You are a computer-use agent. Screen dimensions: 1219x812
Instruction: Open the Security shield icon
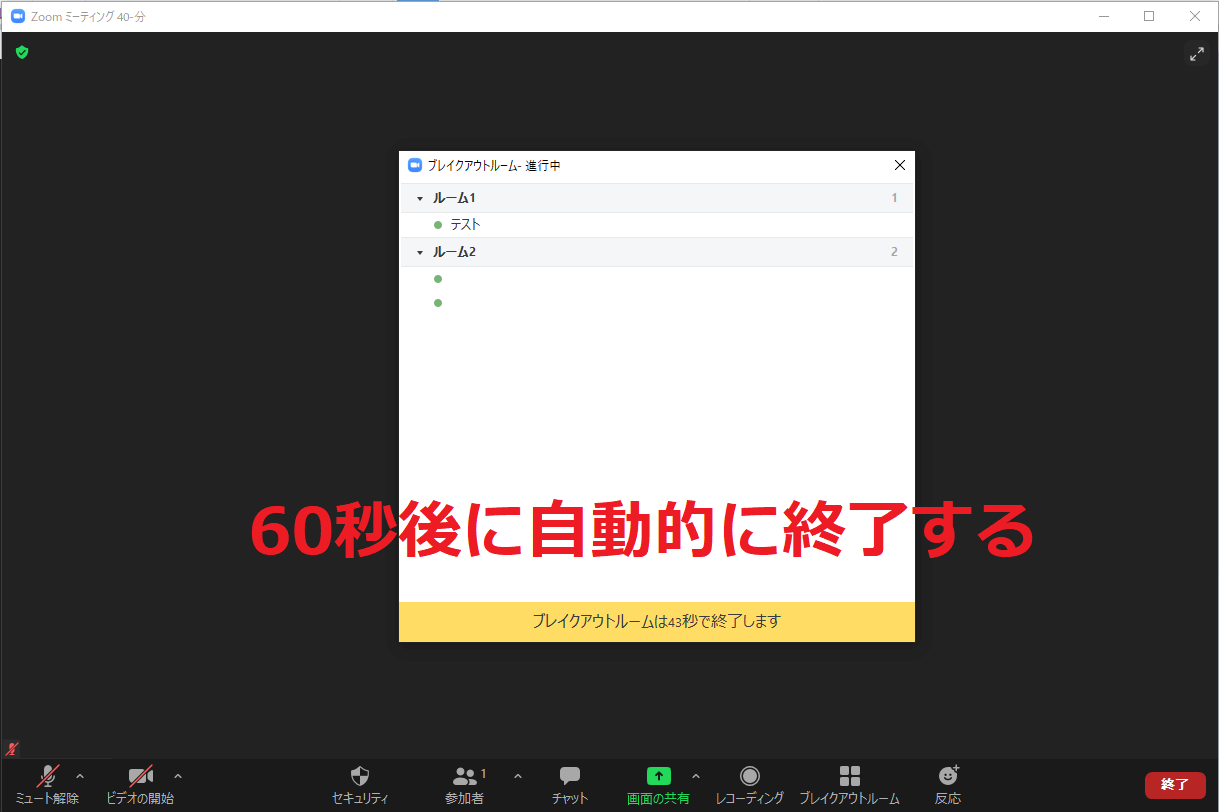360,777
